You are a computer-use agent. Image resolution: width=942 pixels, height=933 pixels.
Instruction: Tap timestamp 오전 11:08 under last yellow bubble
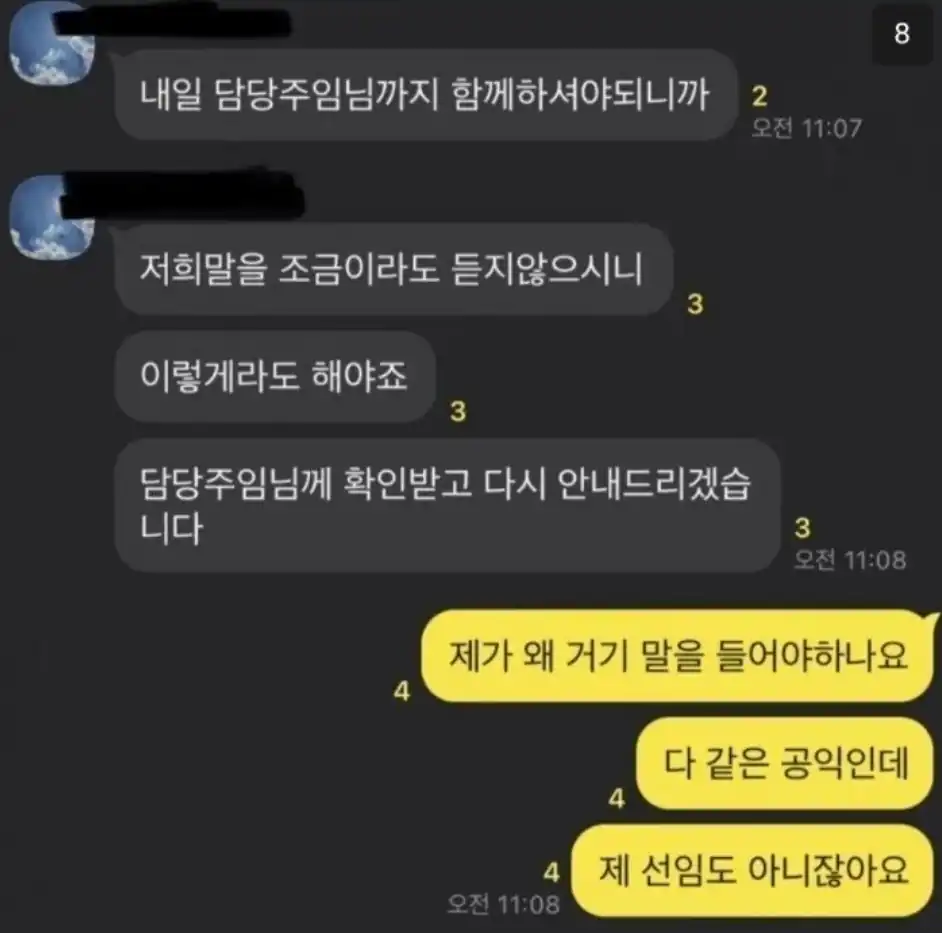[x=503, y=904]
